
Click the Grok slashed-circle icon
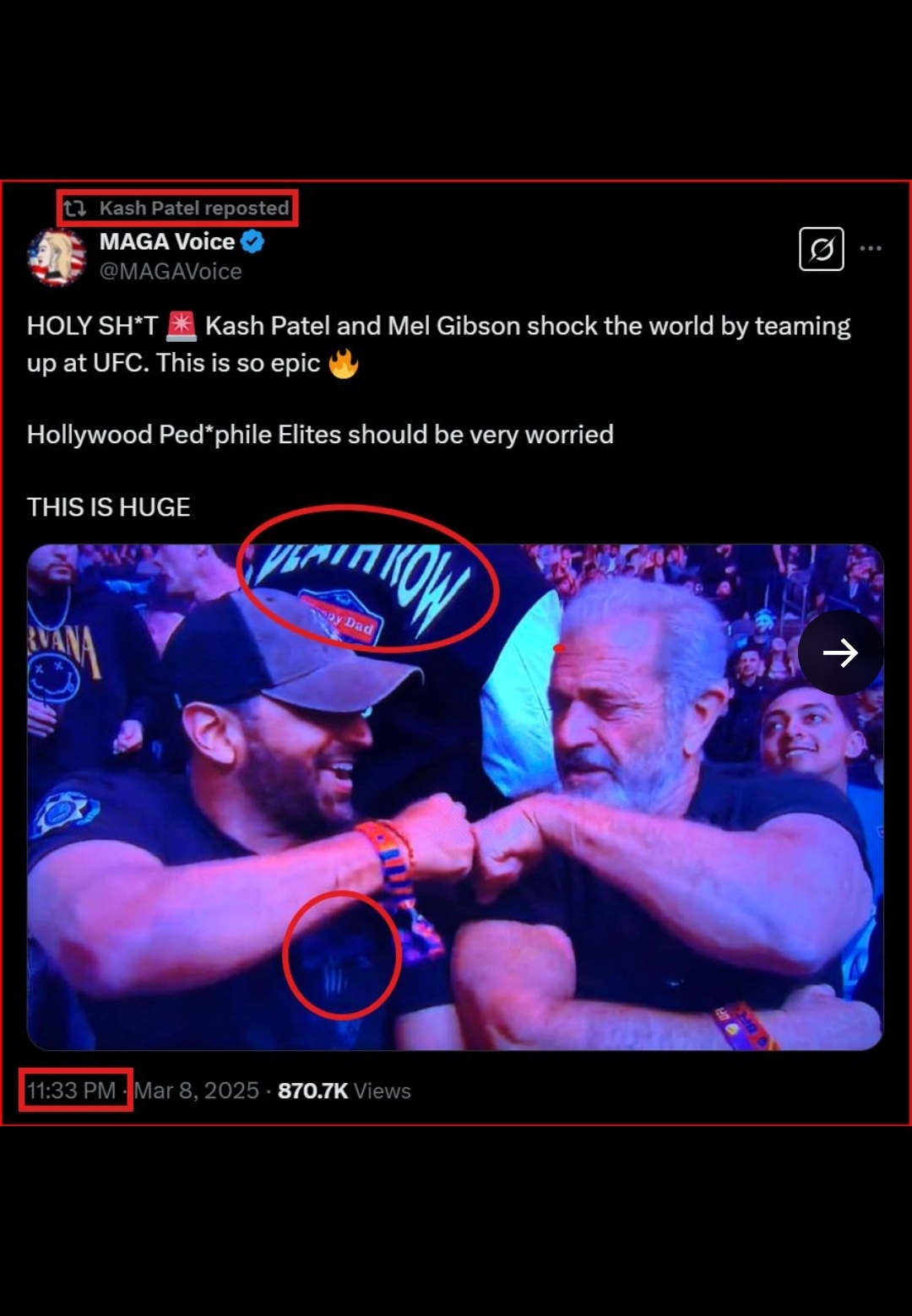[x=822, y=249]
